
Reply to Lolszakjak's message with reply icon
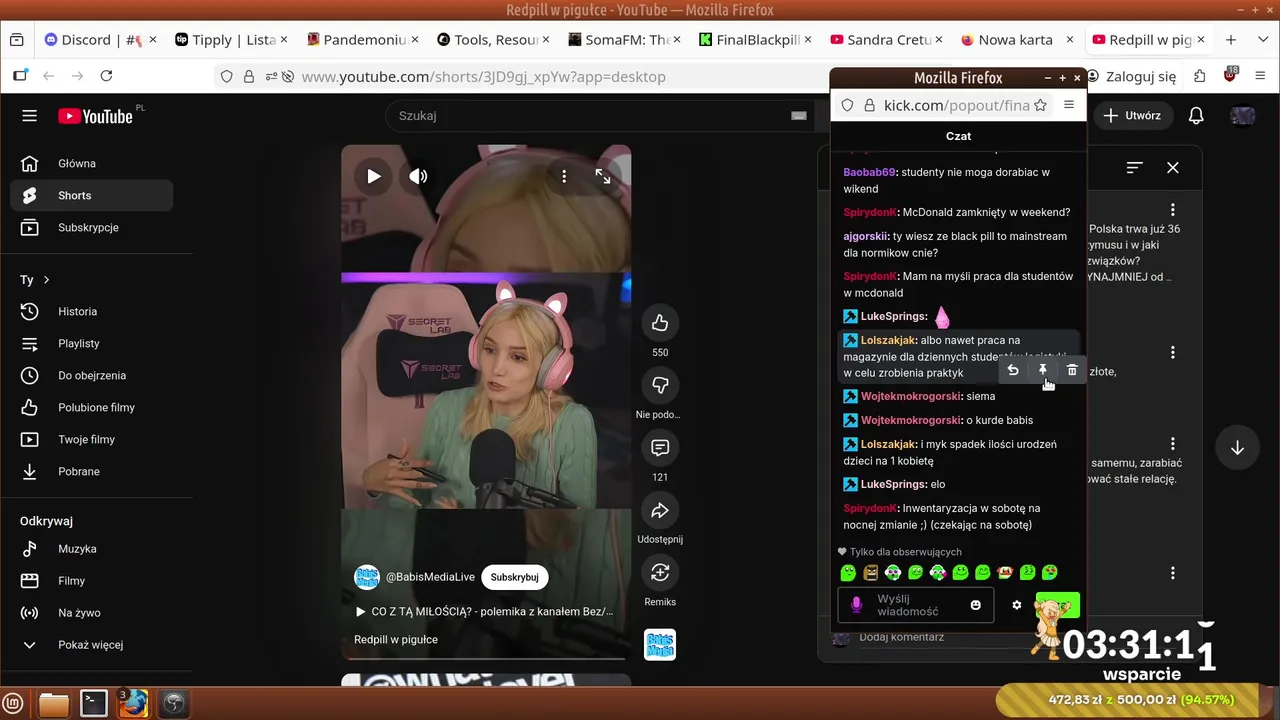[1013, 371]
